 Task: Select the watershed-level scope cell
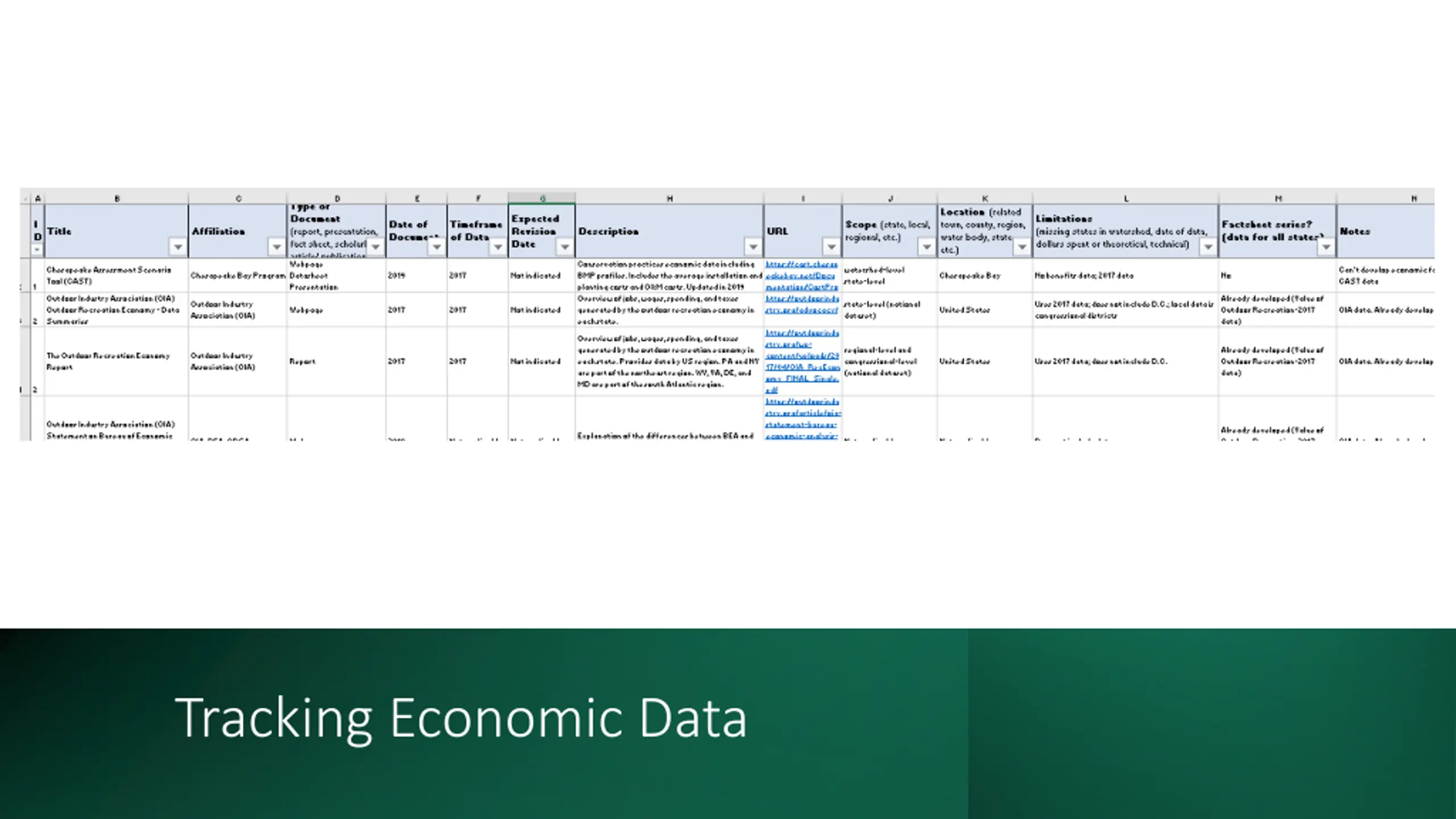click(x=890, y=275)
